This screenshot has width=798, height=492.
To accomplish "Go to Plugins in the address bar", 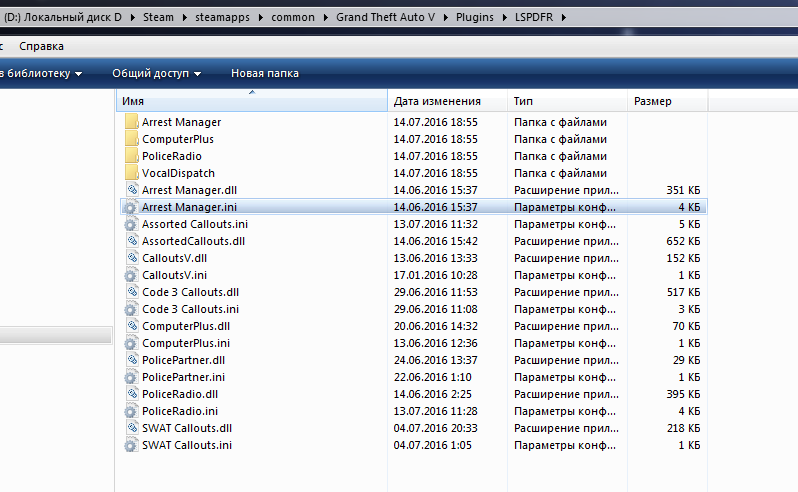I will coord(475,17).
